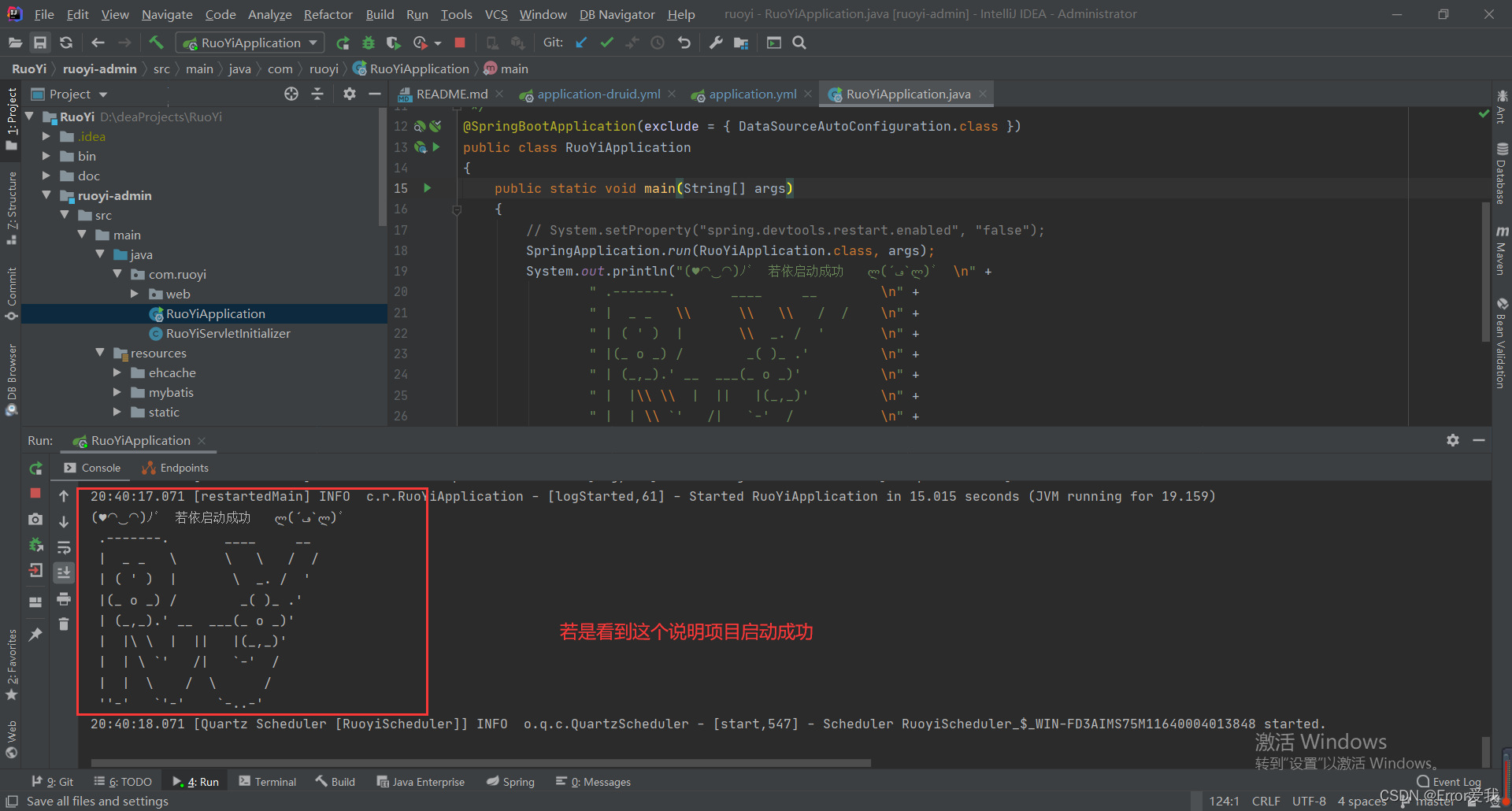
Task: Open 9: Git tool window
Action: pos(52,782)
